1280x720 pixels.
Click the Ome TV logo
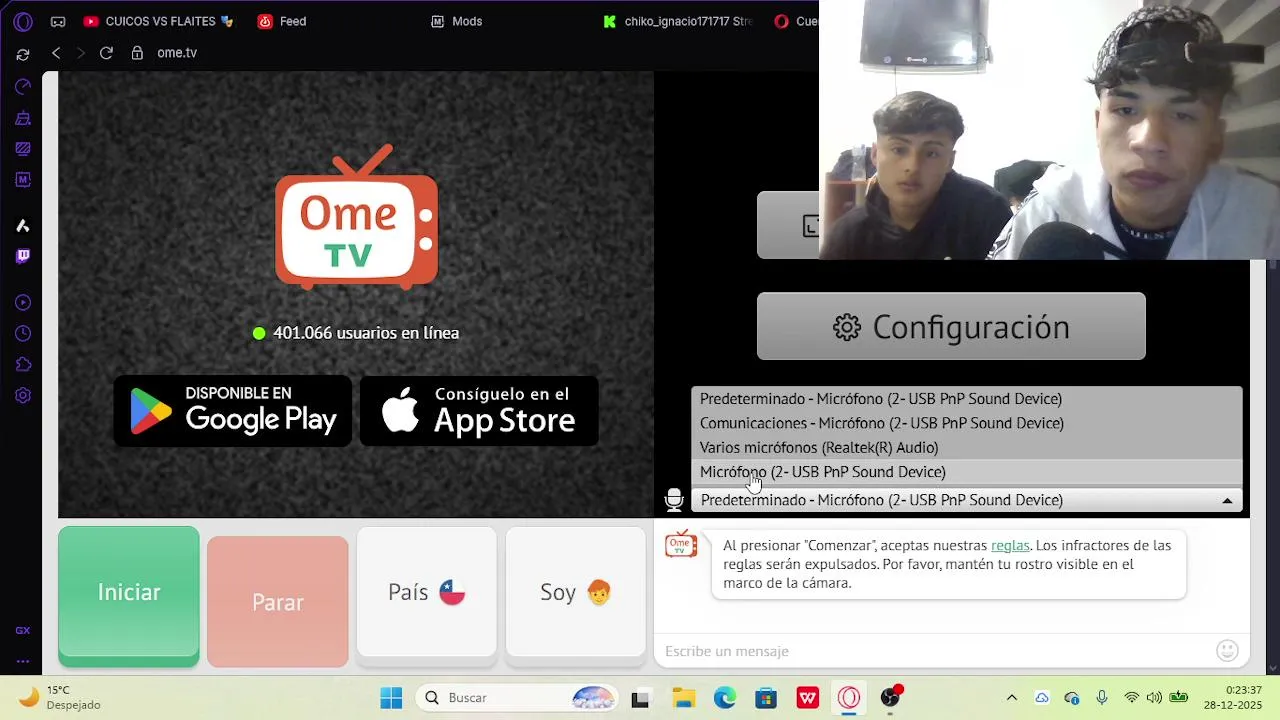point(356,217)
